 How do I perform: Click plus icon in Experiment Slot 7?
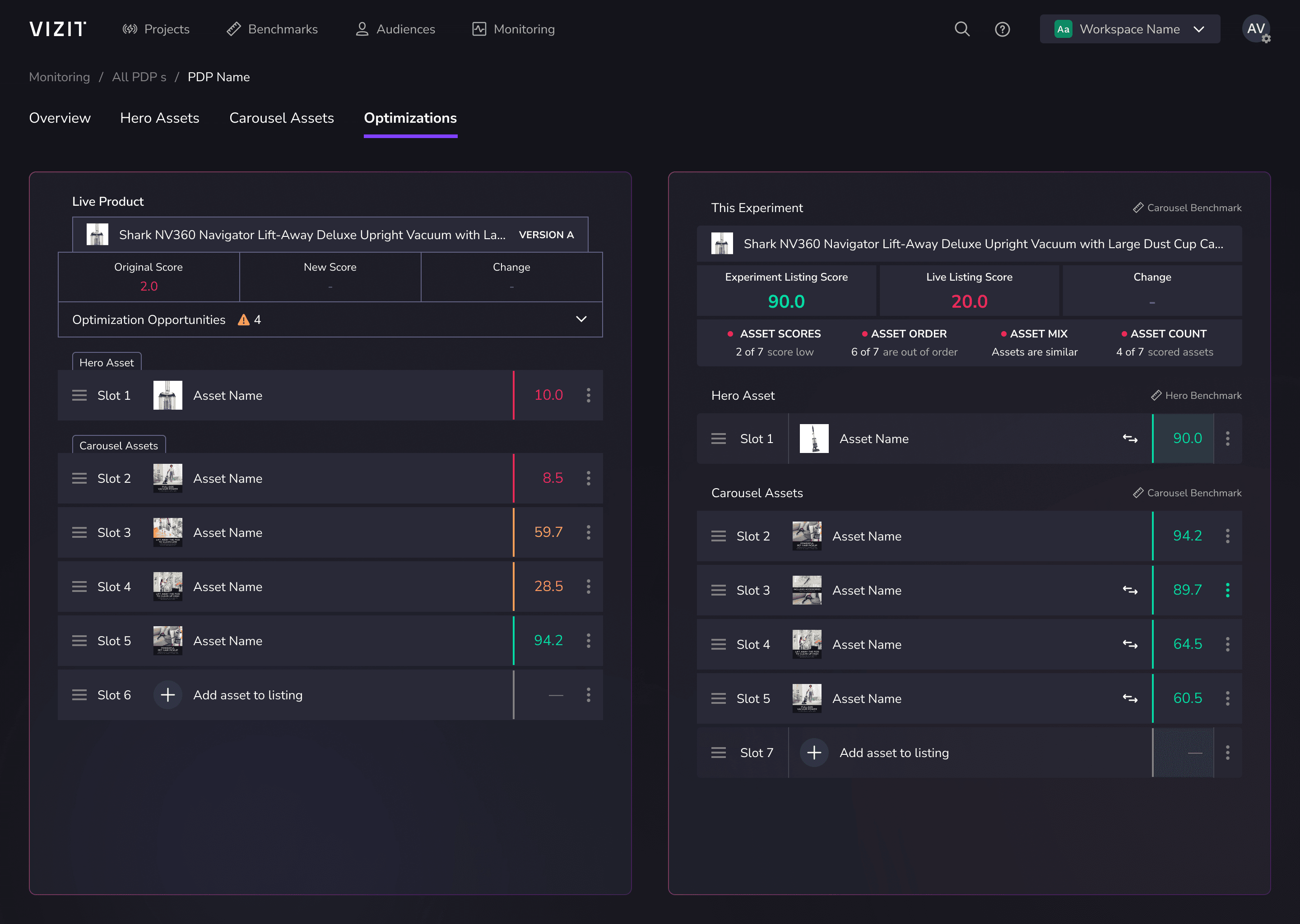[x=814, y=753]
